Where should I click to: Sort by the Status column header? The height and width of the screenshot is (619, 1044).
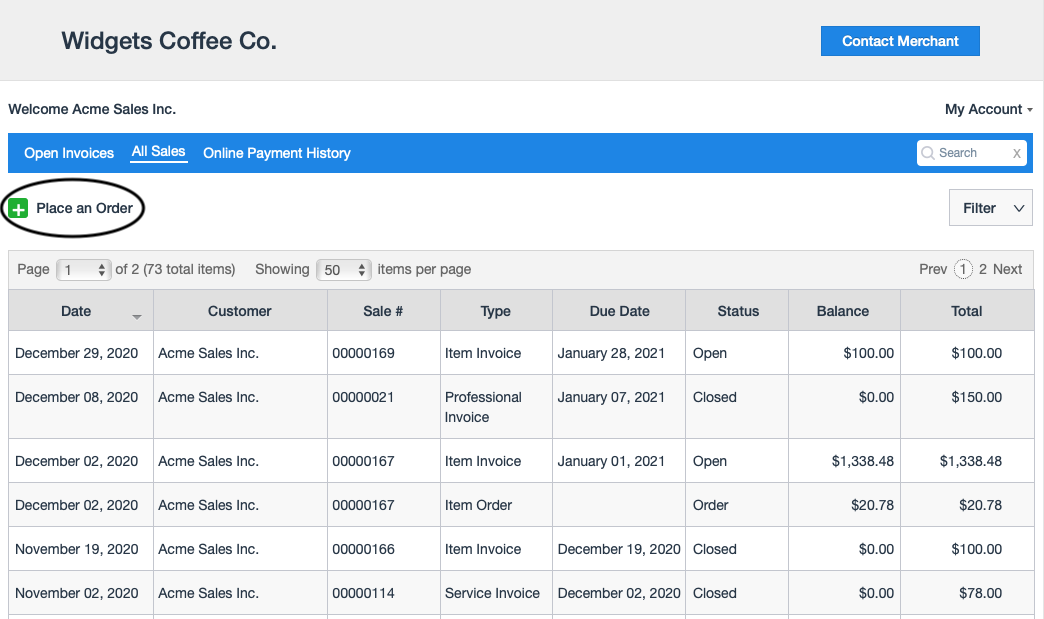738,311
